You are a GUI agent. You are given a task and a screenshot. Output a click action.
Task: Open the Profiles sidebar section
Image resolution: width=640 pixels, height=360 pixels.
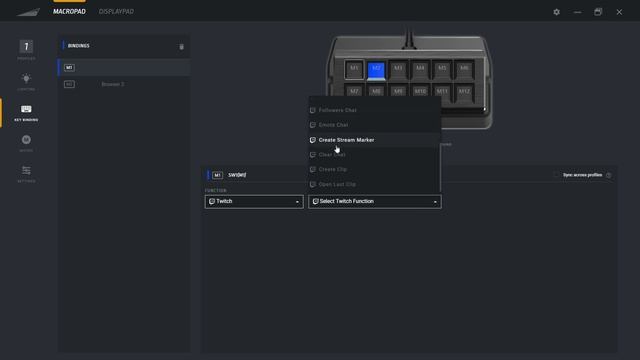26,50
